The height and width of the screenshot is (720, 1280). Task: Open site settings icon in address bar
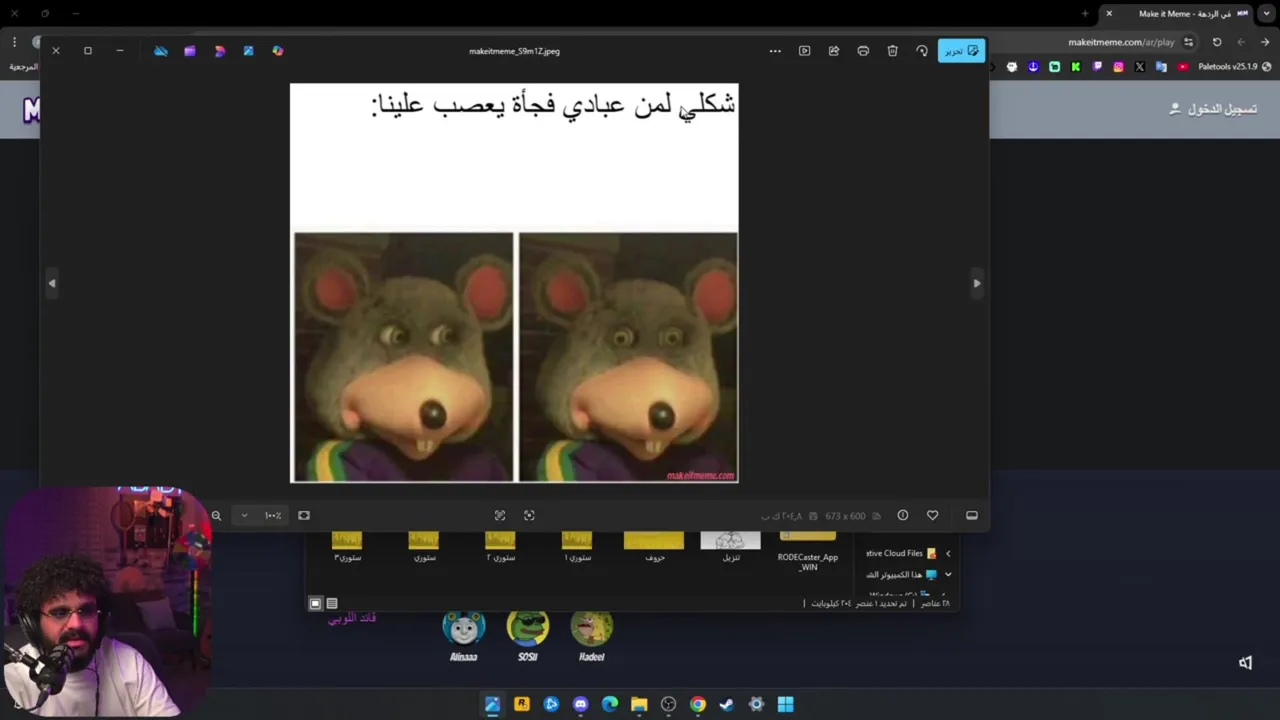pyautogui.click(x=1188, y=42)
